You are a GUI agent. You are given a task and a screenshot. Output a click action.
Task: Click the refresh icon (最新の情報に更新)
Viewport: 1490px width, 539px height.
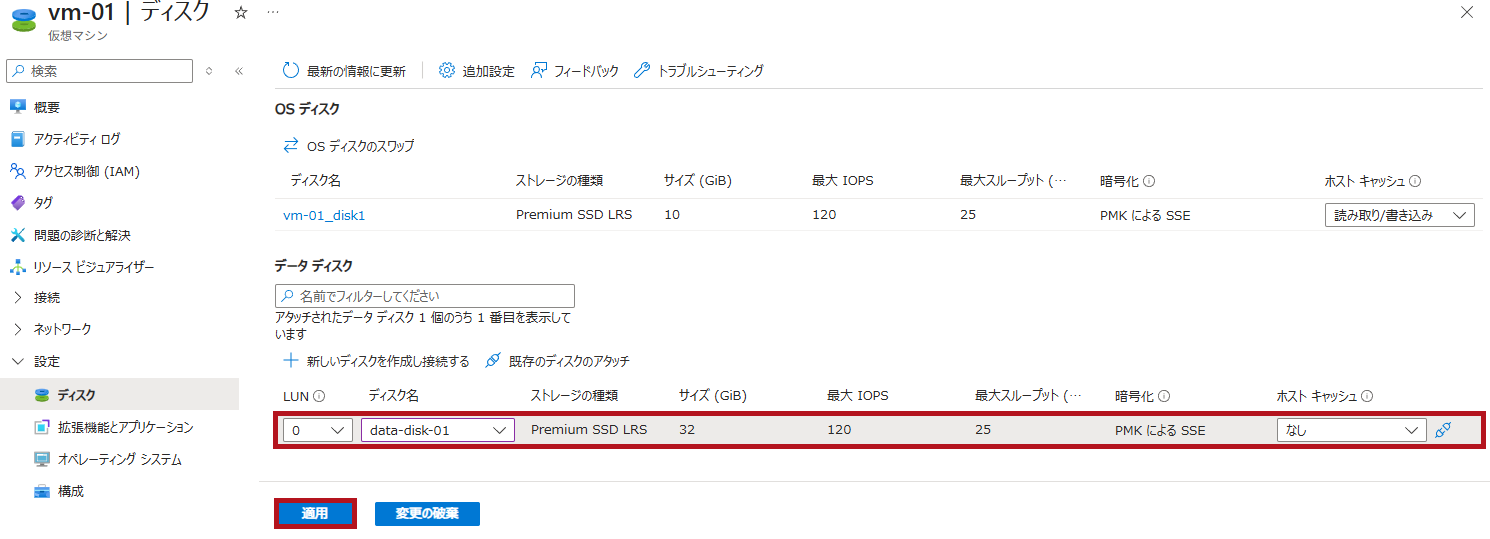291,70
